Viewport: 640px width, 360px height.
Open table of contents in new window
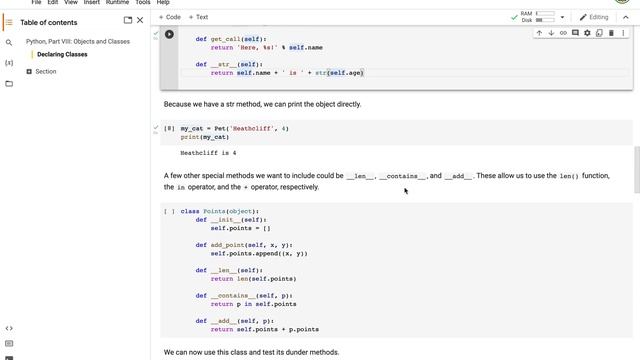tap(128, 20)
